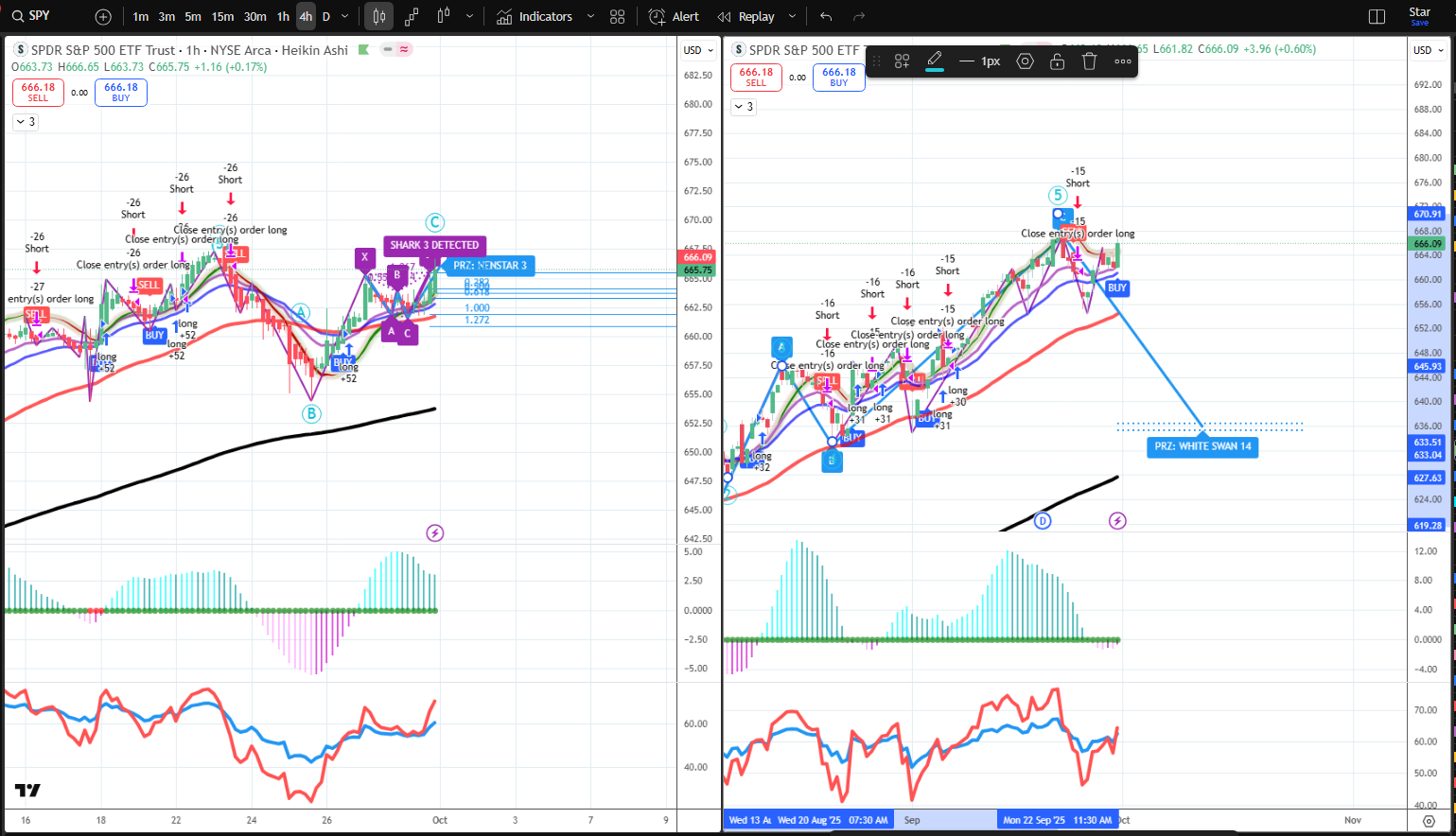The width and height of the screenshot is (1456, 836).
Task: Open indicator templates grid icon
Action: (x=618, y=17)
